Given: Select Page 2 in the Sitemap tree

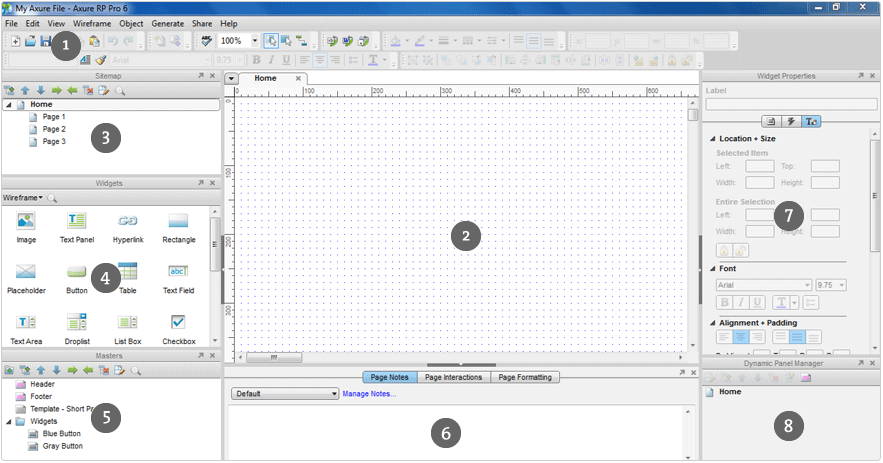Looking at the screenshot, I should [x=54, y=129].
